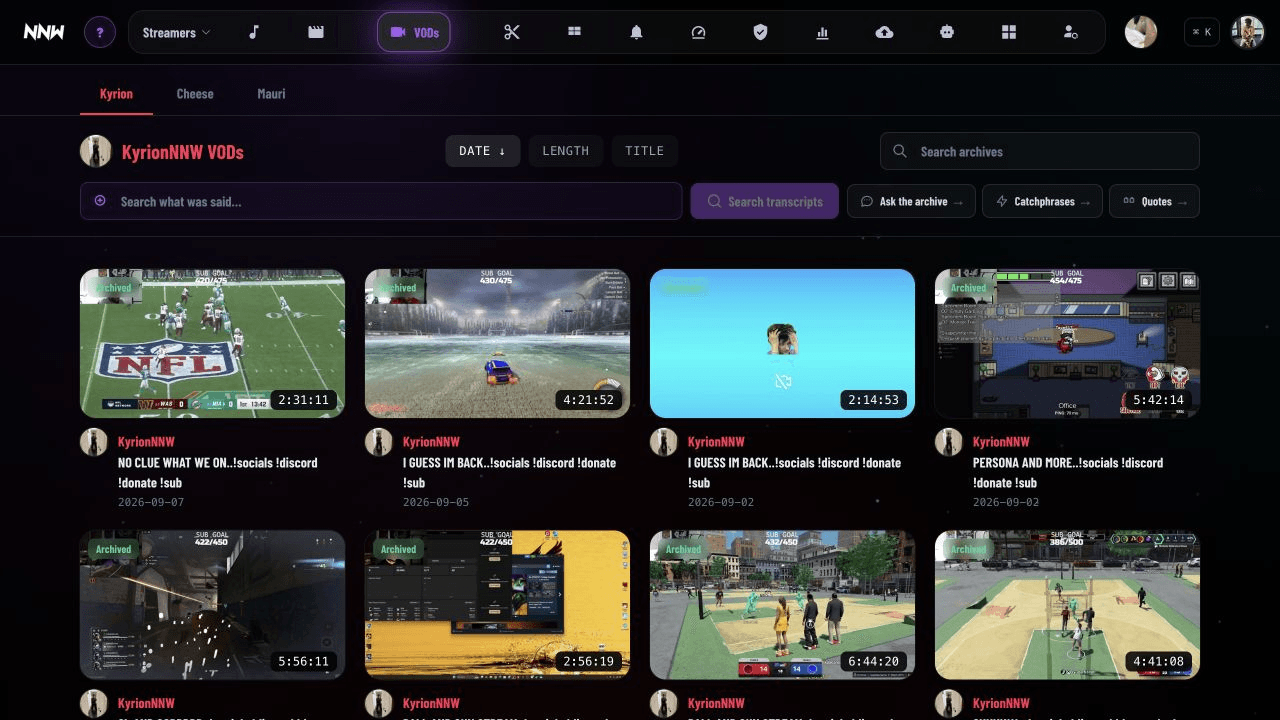Open the speedometer gauge page

click(x=698, y=32)
